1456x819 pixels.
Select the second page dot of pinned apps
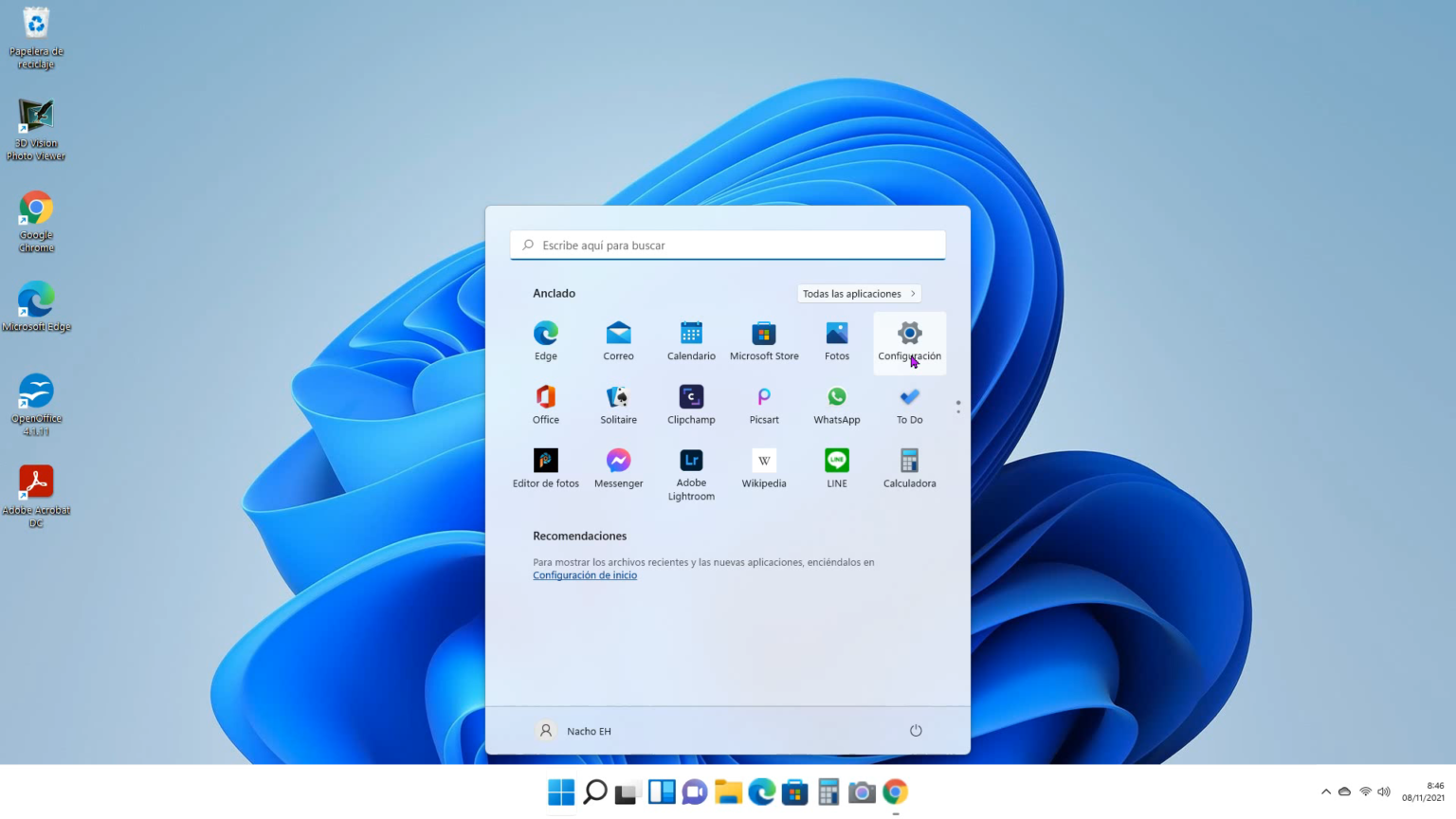point(958,411)
